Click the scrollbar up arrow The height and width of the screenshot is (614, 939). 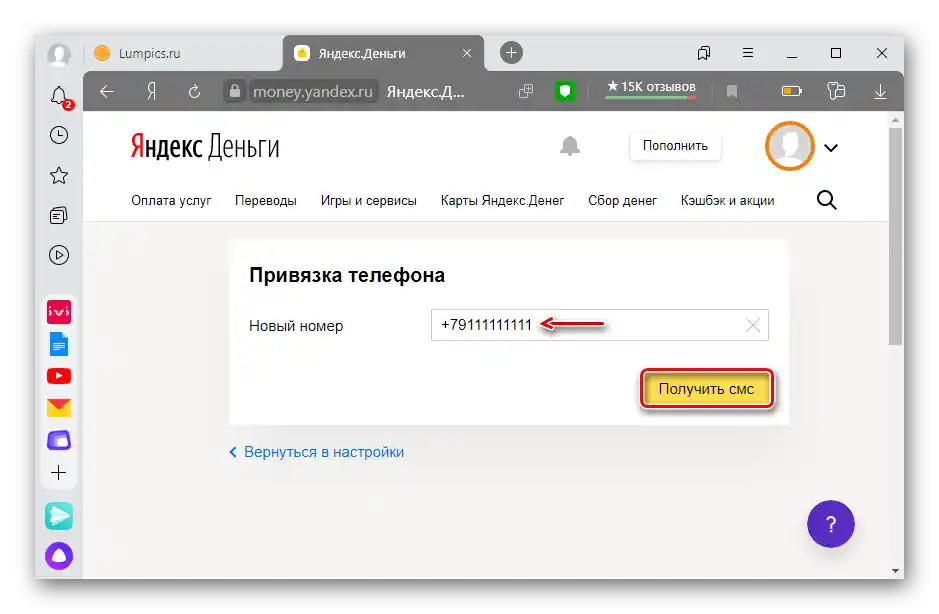point(895,120)
